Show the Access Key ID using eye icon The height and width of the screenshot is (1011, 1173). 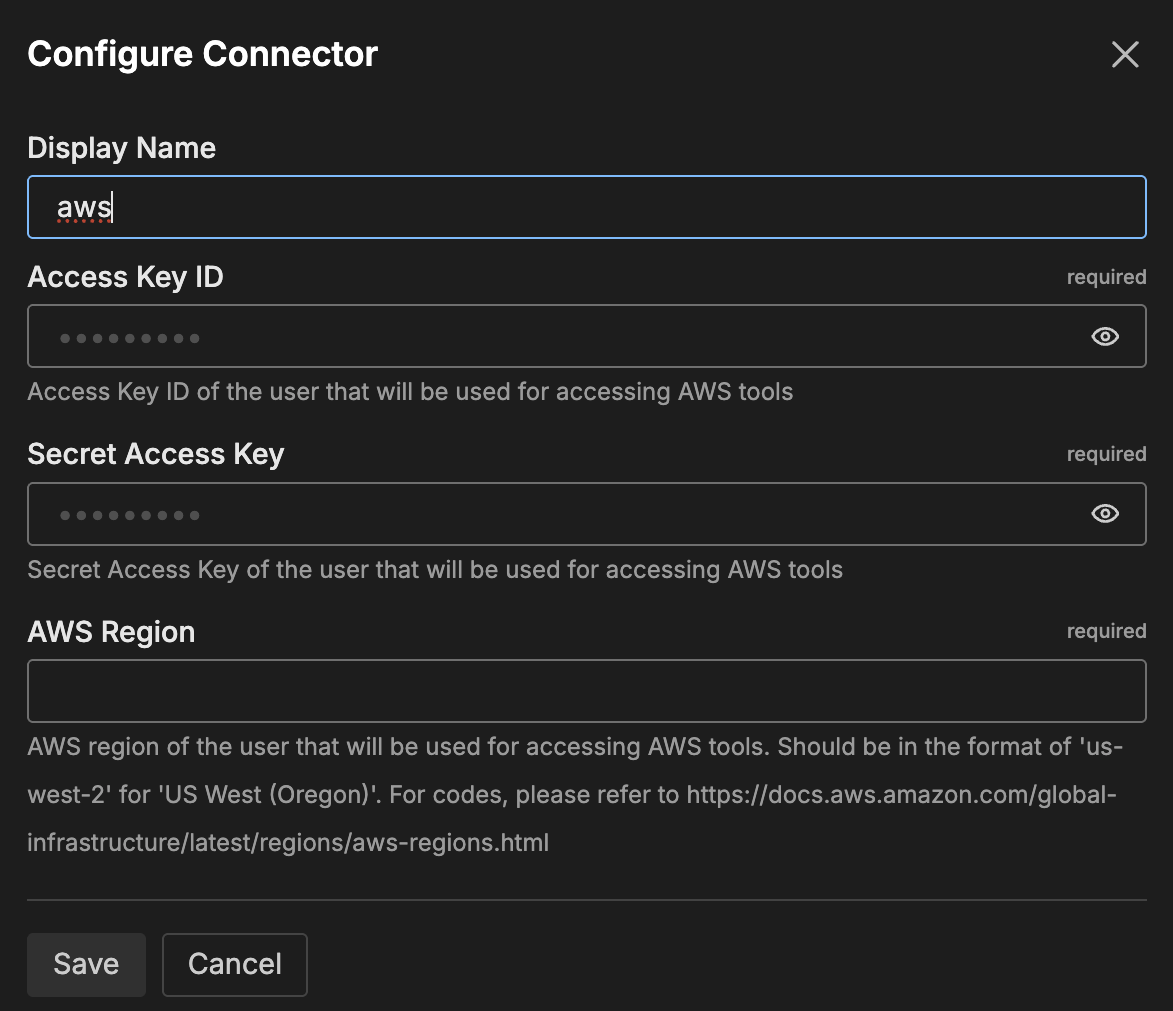[x=1104, y=337]
